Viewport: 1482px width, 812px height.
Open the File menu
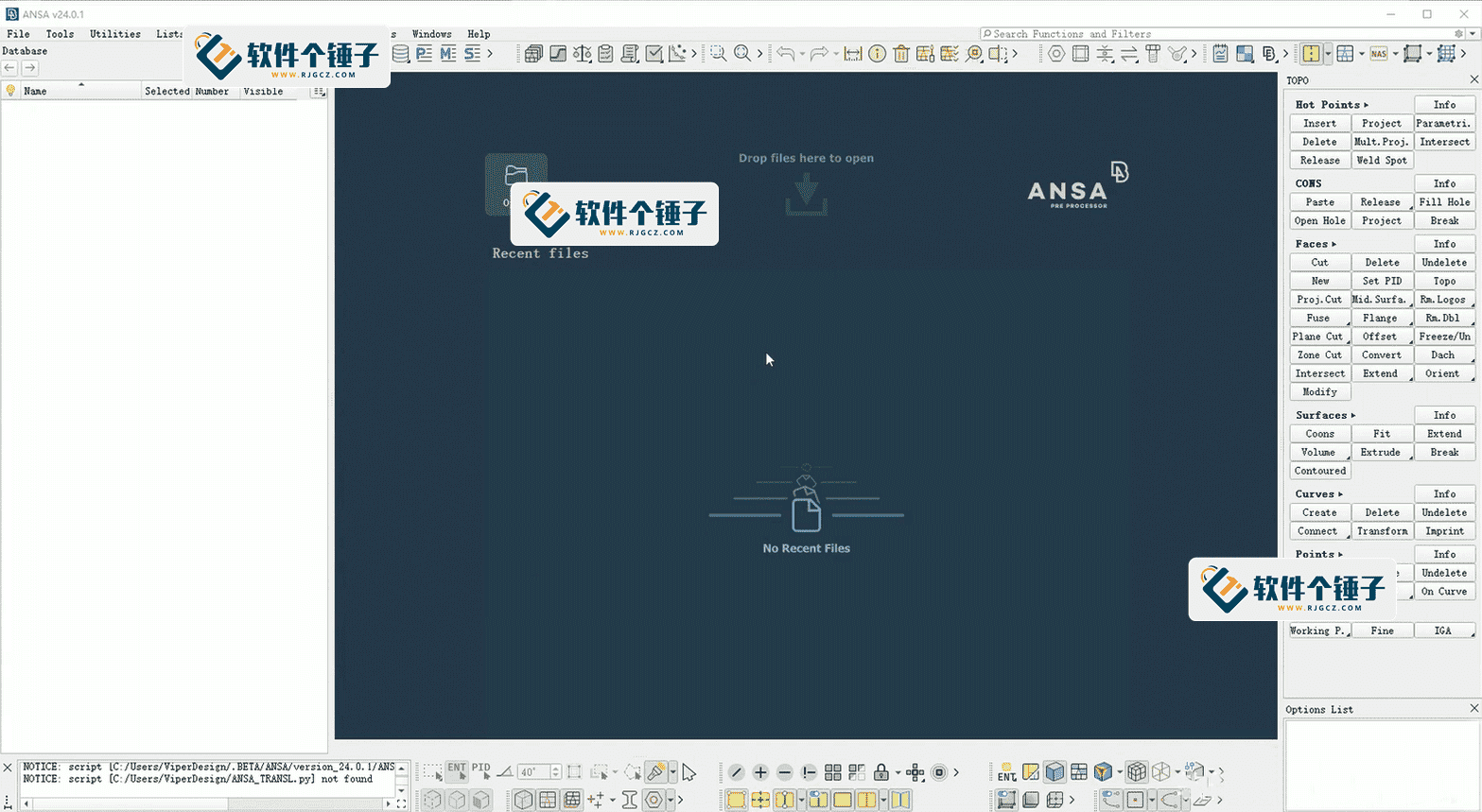coord(18,34)
